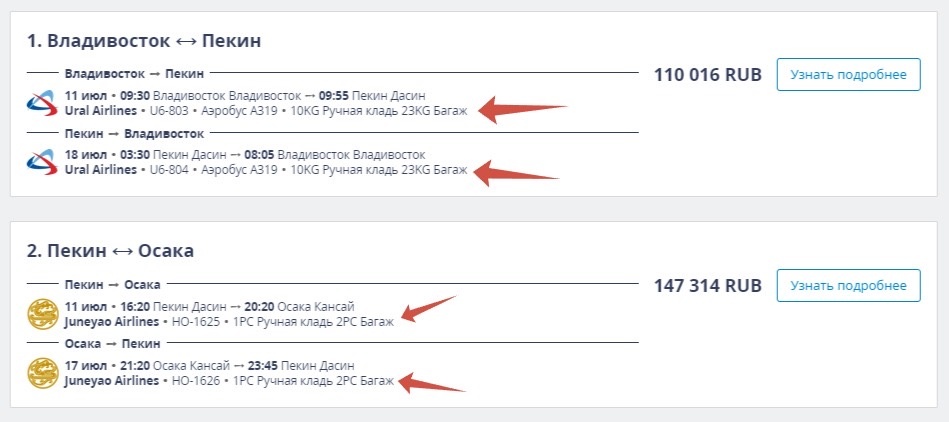Click red arrow pointing at U6-803 baggage

pos(520,110)
